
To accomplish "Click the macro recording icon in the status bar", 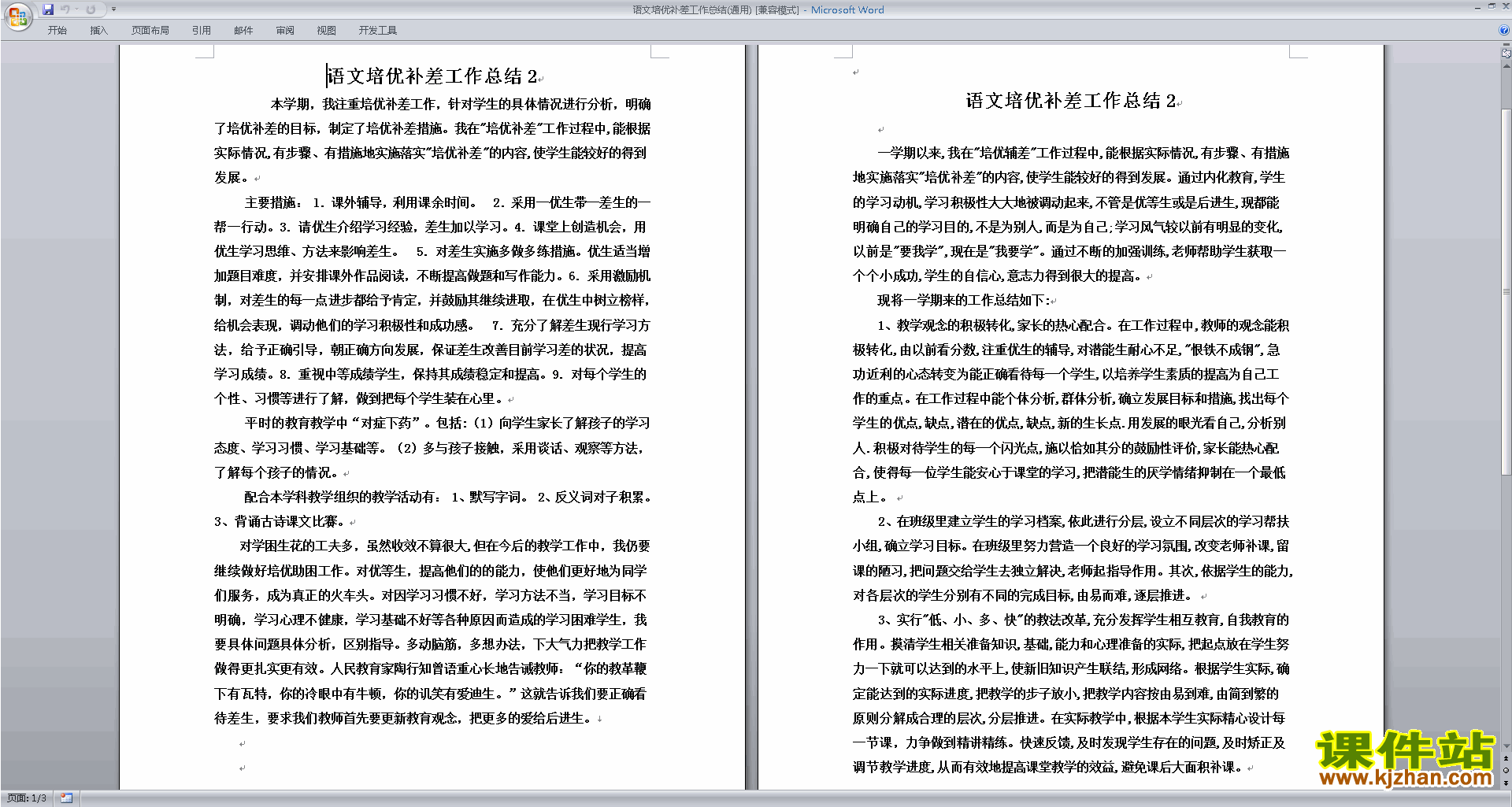I will click(x=67, y=798).
